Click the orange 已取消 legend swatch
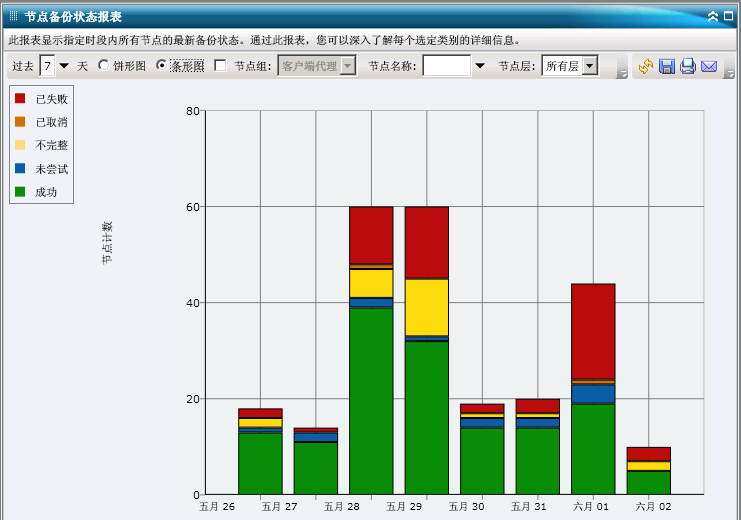 click(x=20, y=121)
